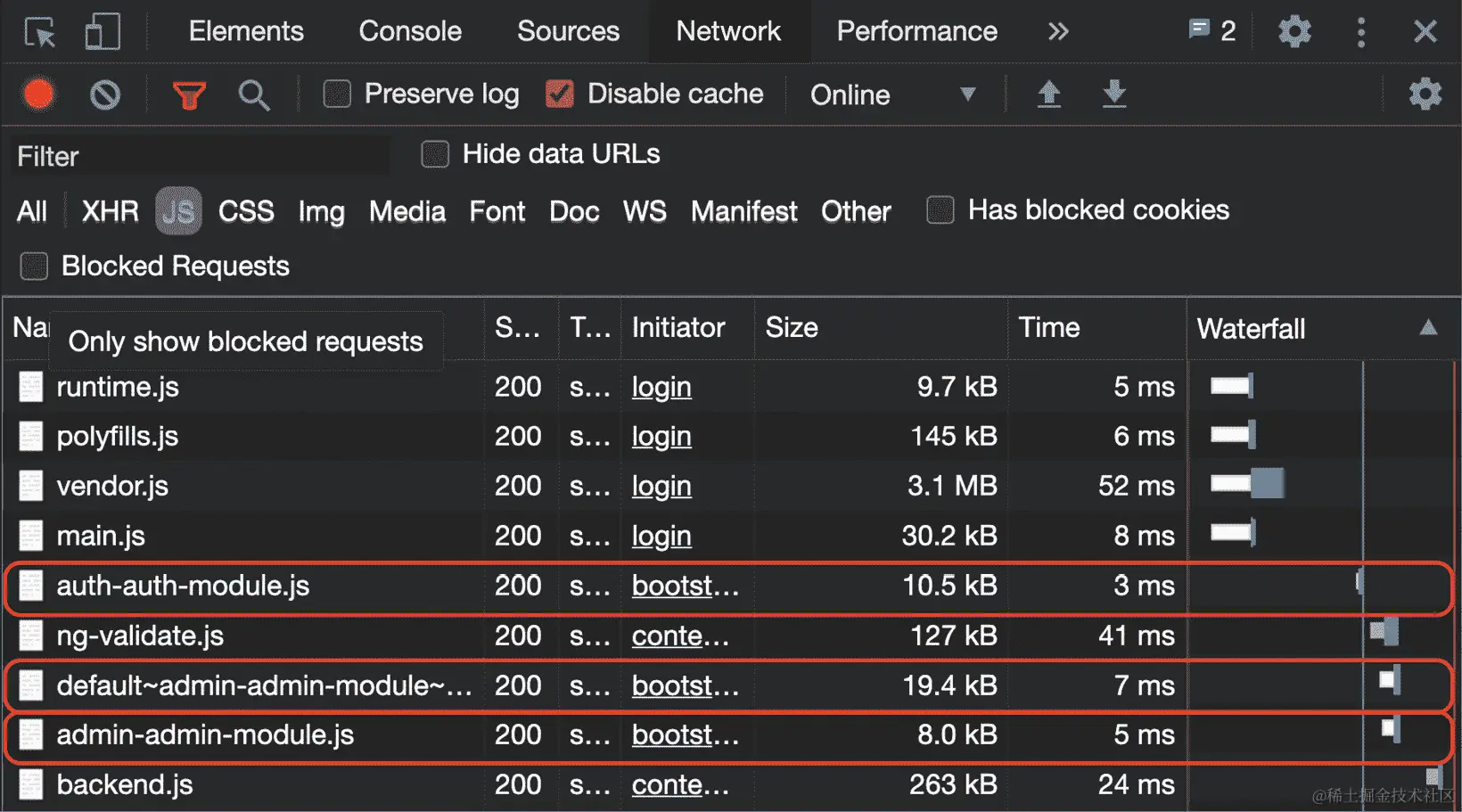Enable the Preserve log checkbox
1462x812 pixels.
click(337, 94)
